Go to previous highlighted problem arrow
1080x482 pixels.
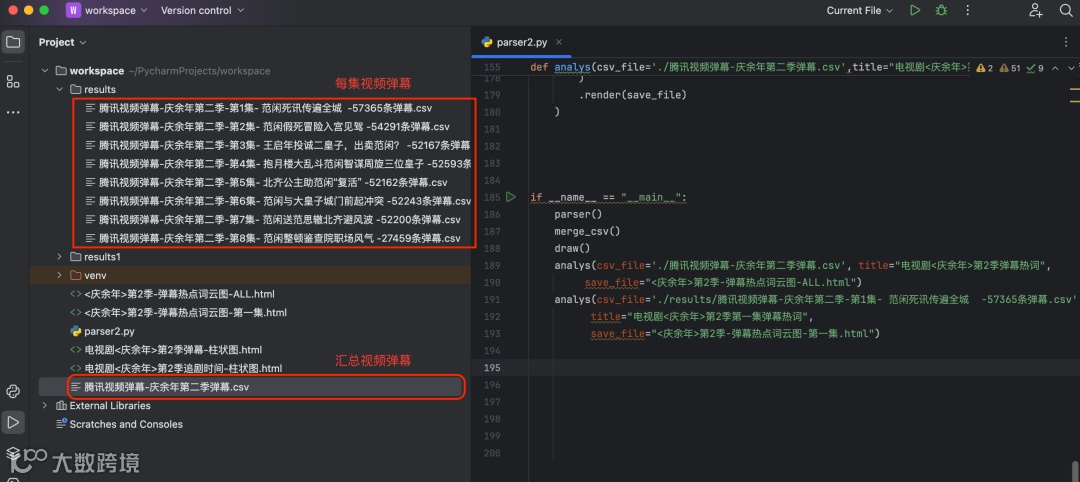pos(1055,68)
